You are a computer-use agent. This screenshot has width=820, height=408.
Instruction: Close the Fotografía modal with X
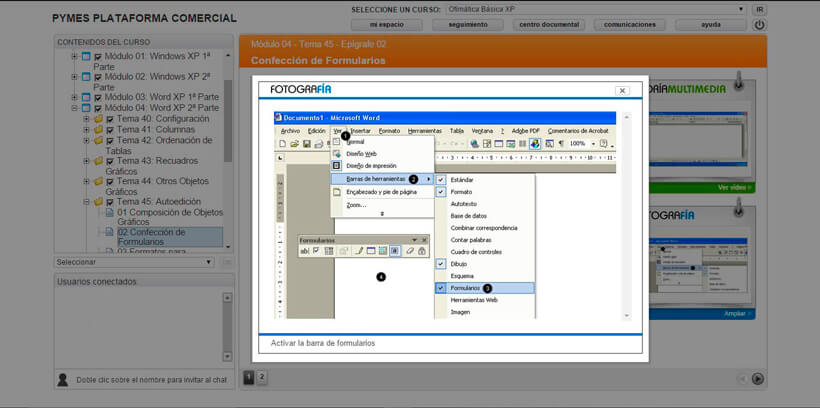tap(622, 90)
